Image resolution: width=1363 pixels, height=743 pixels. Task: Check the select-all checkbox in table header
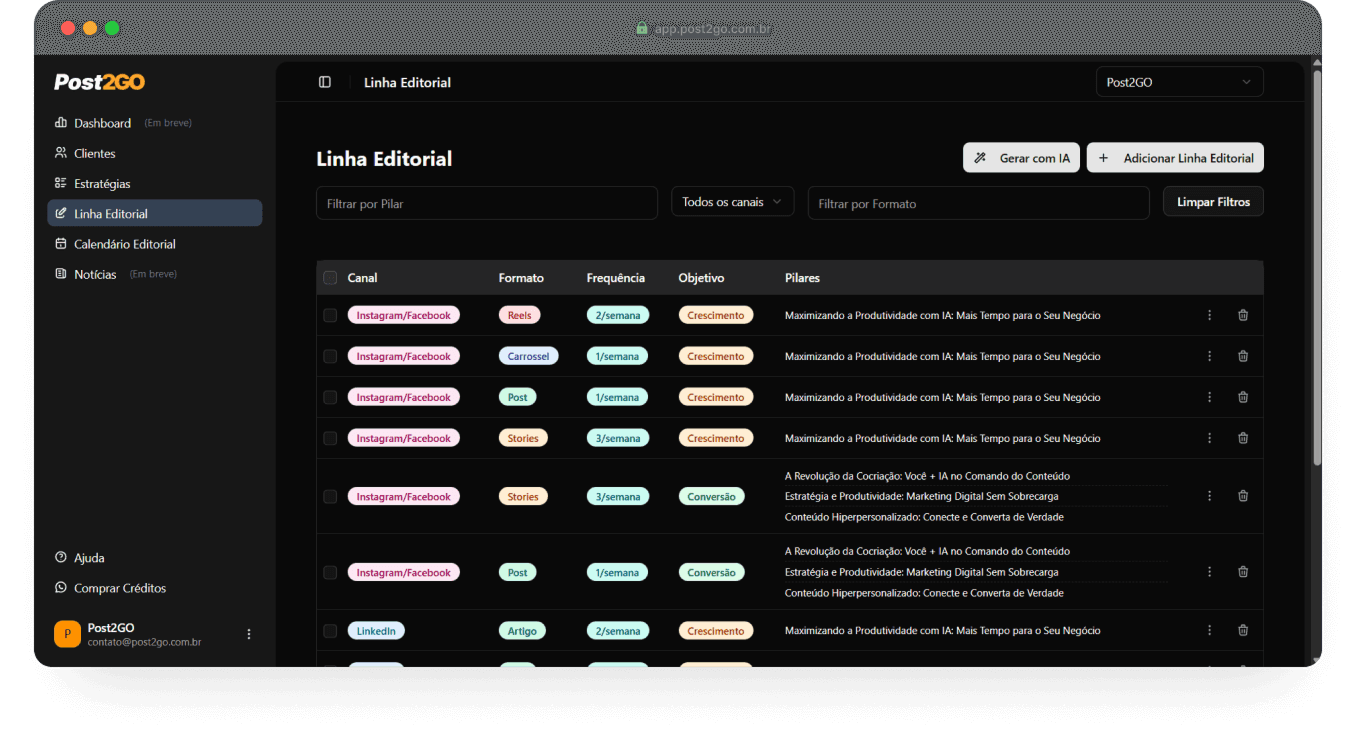330,278
